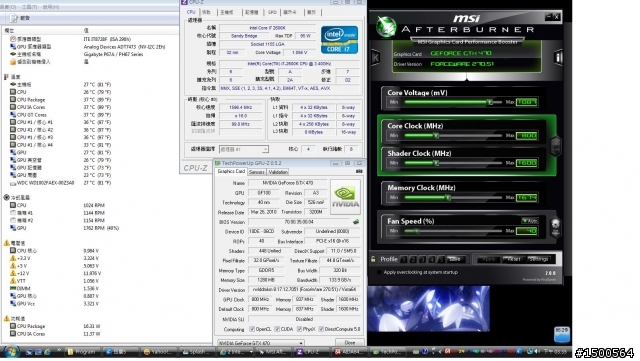The height and width of the screenshot is (361, 640).
Task: Click the Windows Start orb
Action: (x=11, y=352)
